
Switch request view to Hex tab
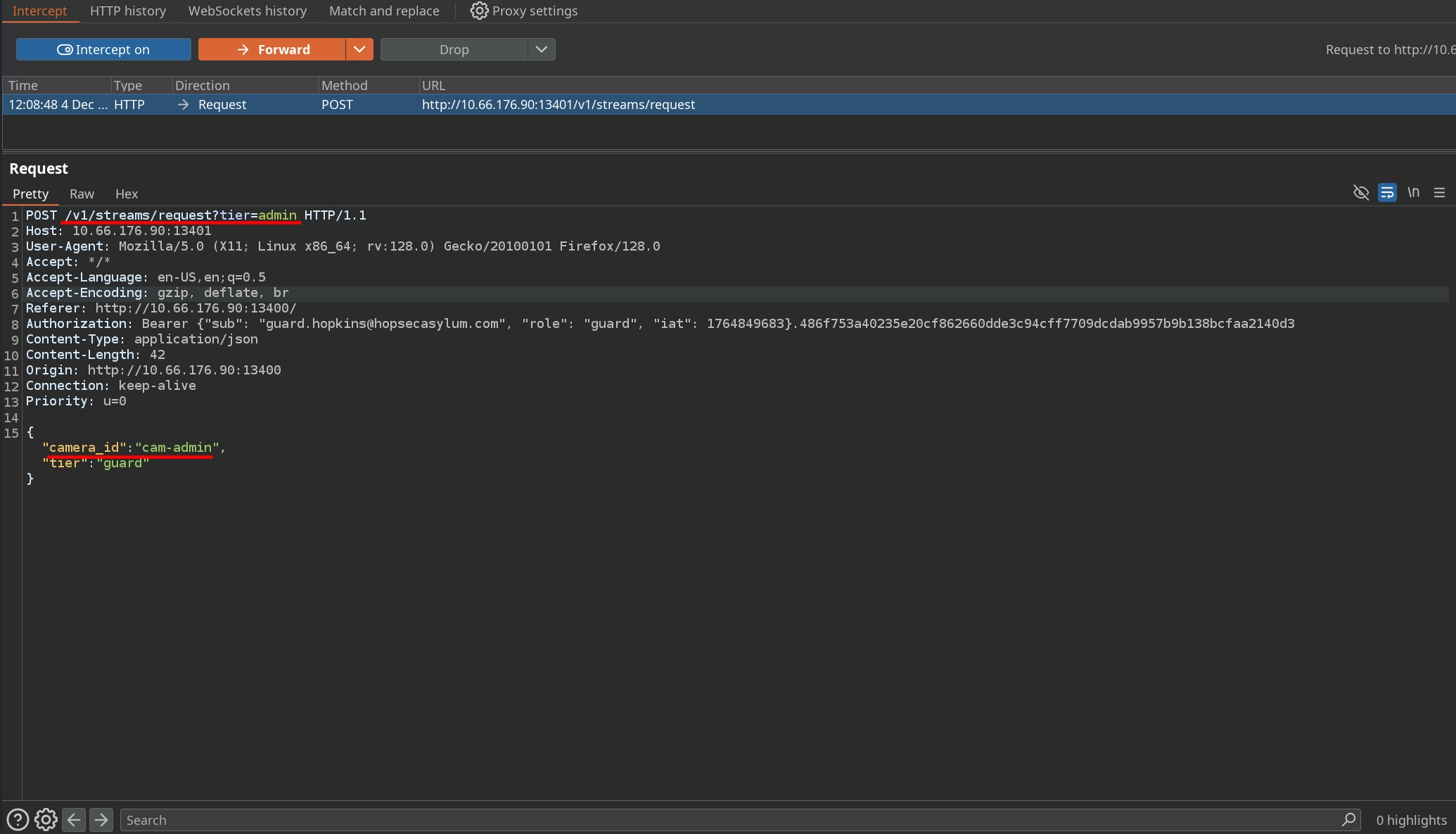pyautogui.click(x=127, y=194)
